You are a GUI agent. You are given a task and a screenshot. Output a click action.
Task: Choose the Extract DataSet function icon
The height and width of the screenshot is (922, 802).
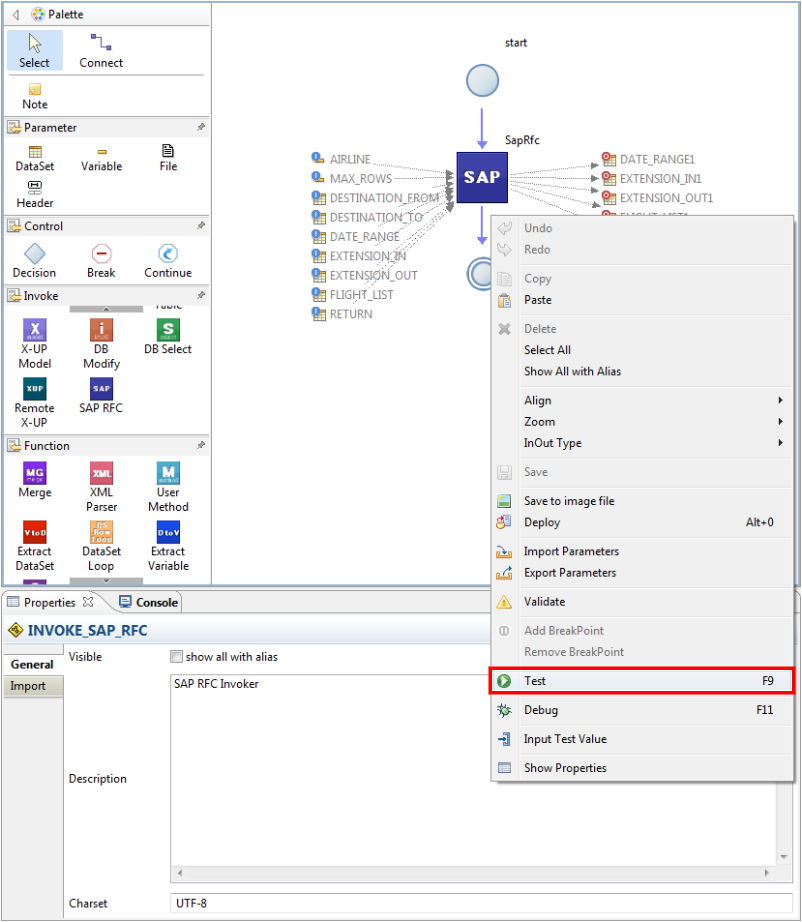tap(35, 546)
